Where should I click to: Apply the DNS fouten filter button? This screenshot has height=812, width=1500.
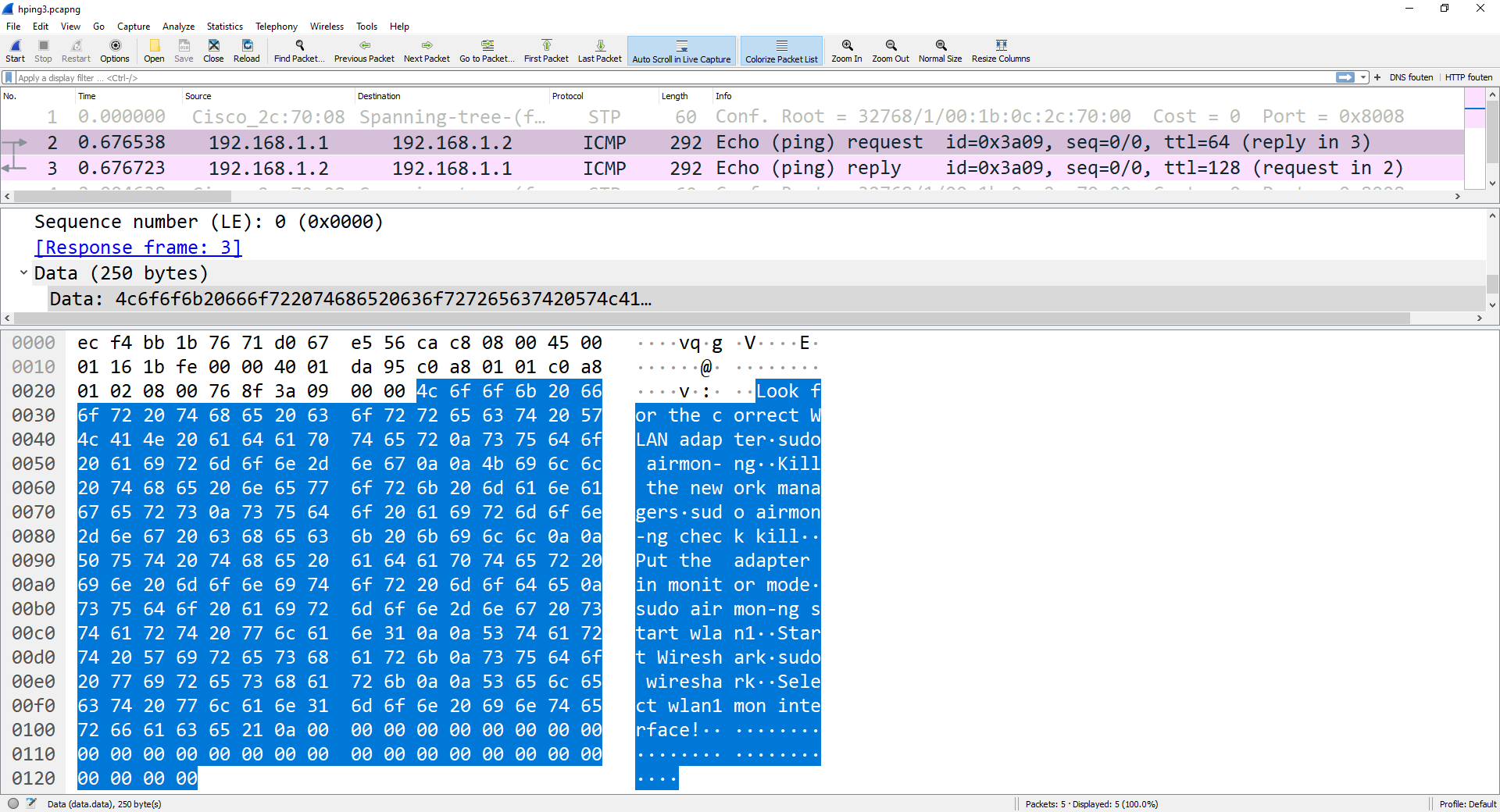pyautogui.click(x=1411, y=77)
